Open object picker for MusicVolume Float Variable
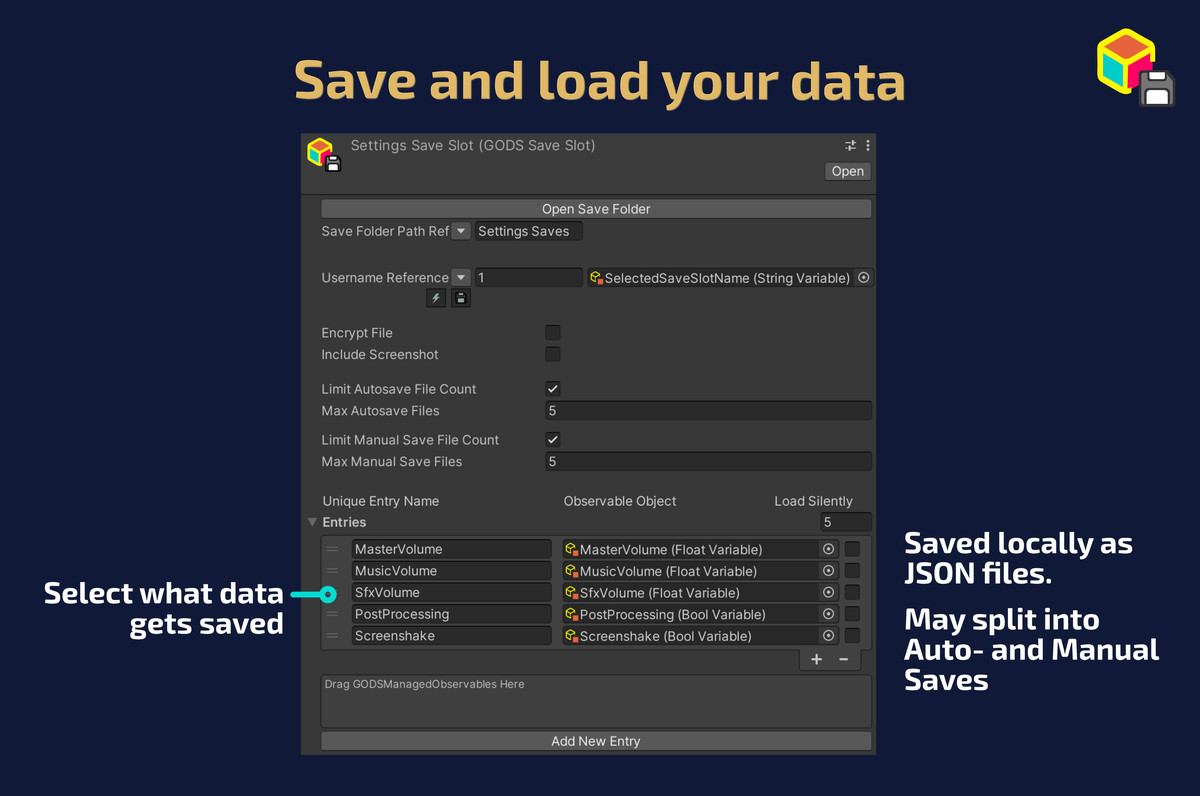The image size is (1200, 796). pyautogui.click(x=828, y=571)
